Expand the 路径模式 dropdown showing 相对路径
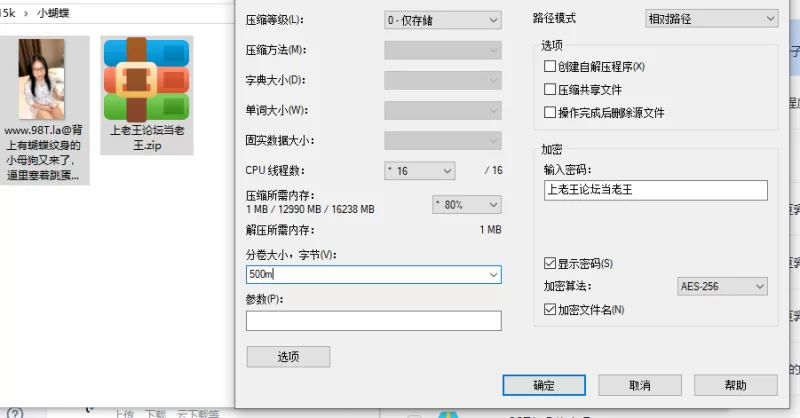Screen dimensions: 800x418 click(710, 19)
